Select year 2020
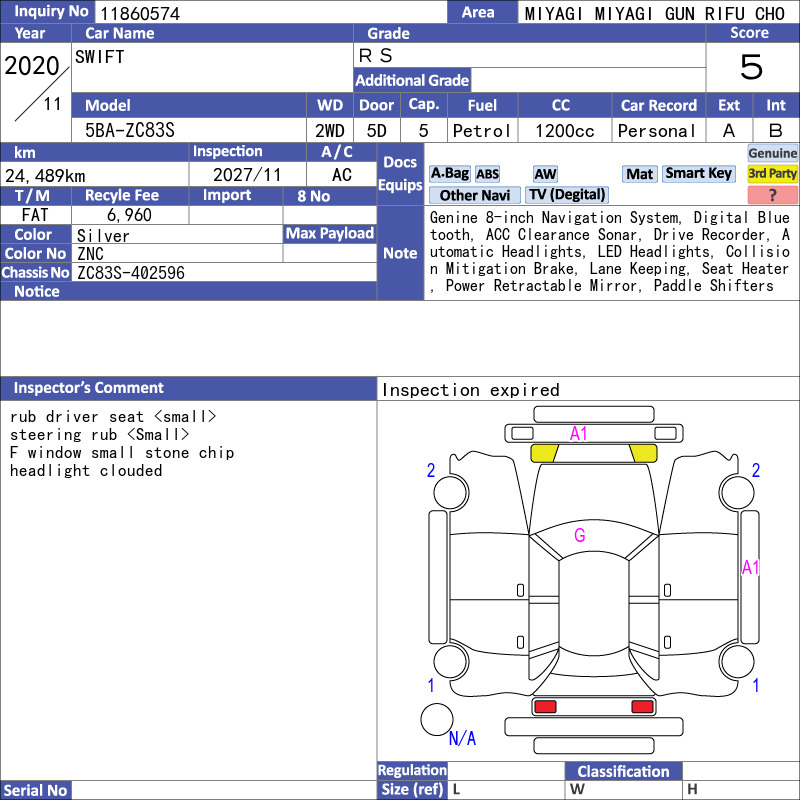800x800 pixels. point(32,66)
